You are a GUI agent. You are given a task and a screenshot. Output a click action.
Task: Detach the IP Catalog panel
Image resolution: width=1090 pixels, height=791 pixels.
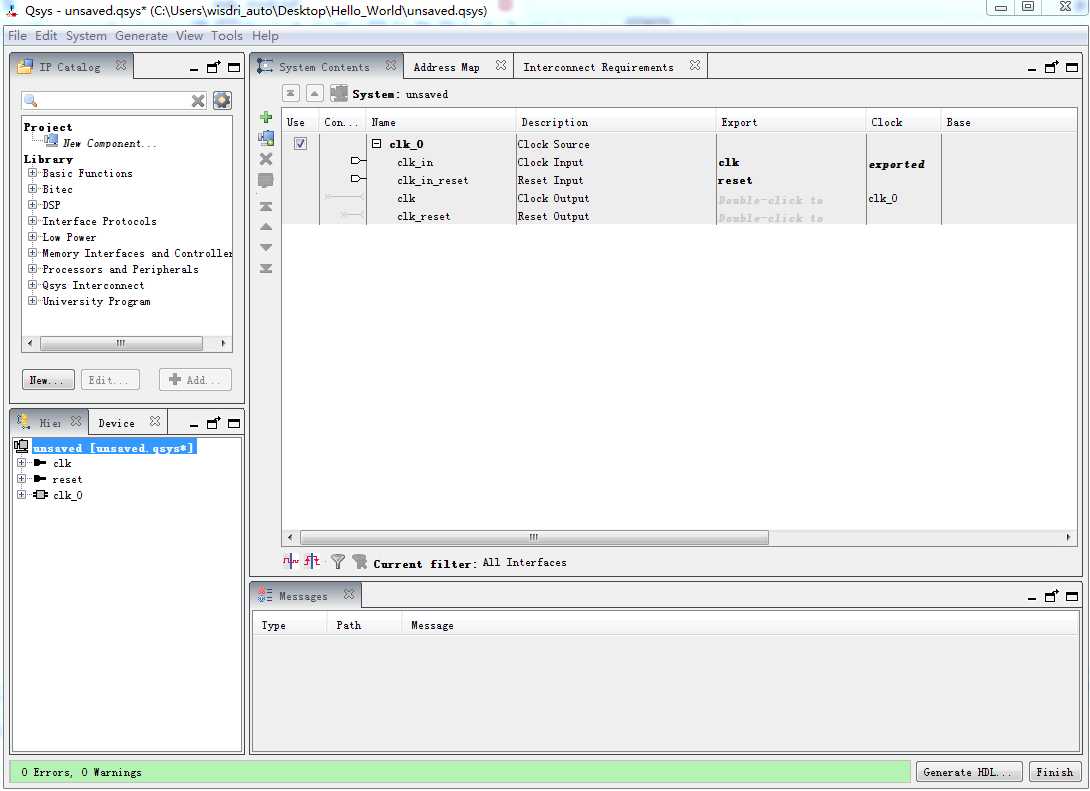click(213, 67)
